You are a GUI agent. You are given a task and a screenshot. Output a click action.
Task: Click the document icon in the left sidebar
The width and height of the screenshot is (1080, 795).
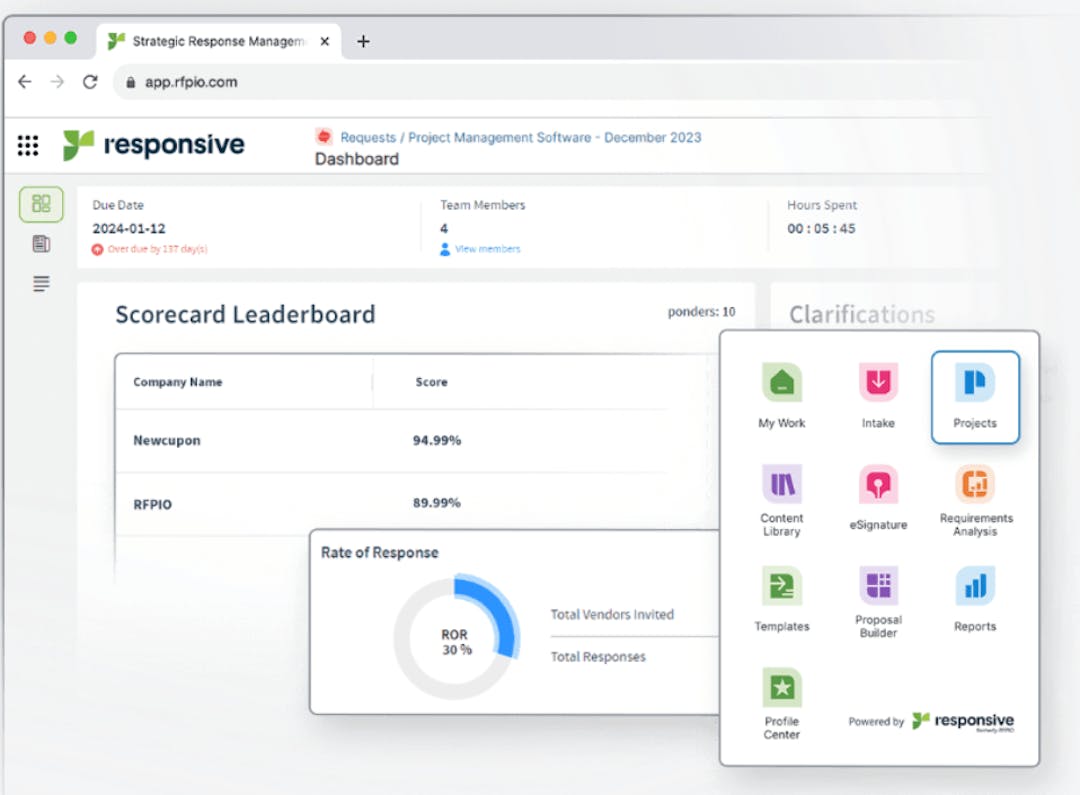40,243
